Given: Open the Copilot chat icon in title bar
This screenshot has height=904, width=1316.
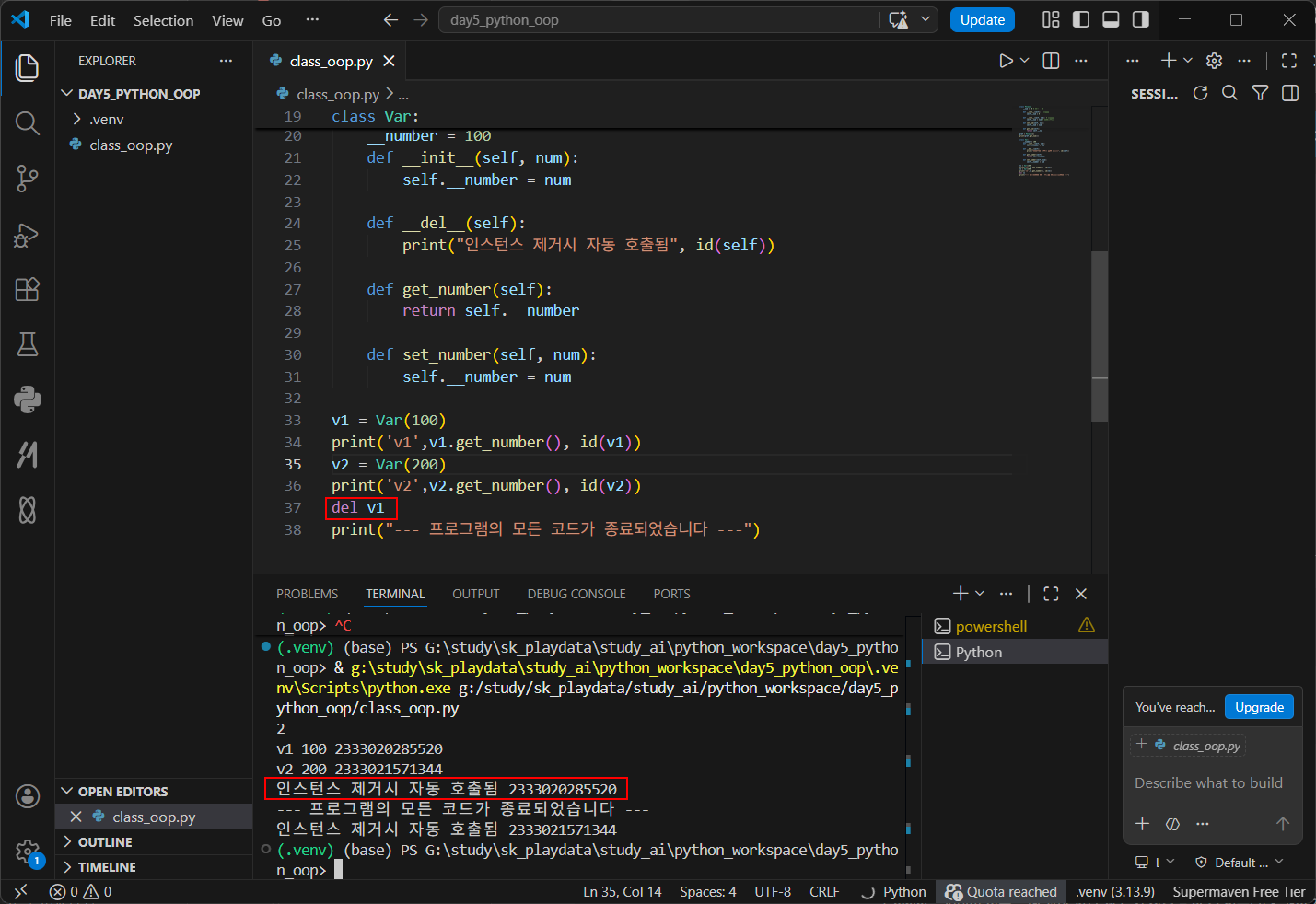Looking at the screenshot, I should [899, 20].
